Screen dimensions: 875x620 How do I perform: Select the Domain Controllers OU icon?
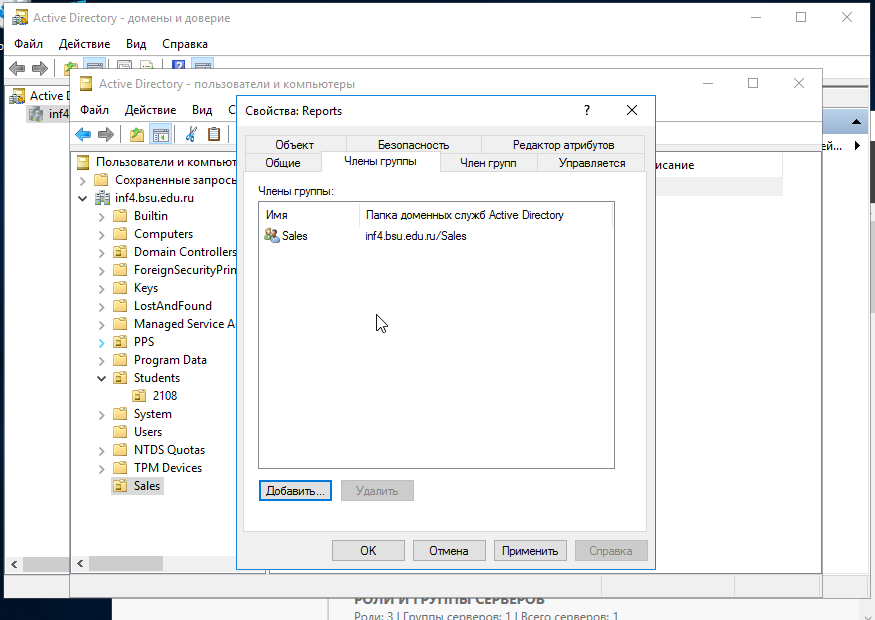(x=120, y=252)
